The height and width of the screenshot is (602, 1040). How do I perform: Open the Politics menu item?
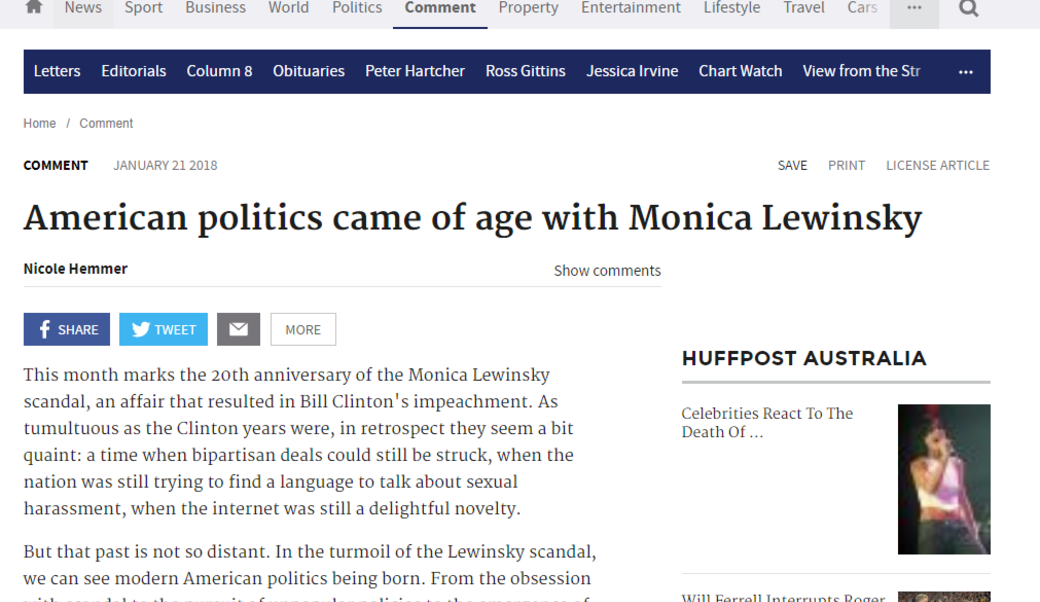point(357,8)
